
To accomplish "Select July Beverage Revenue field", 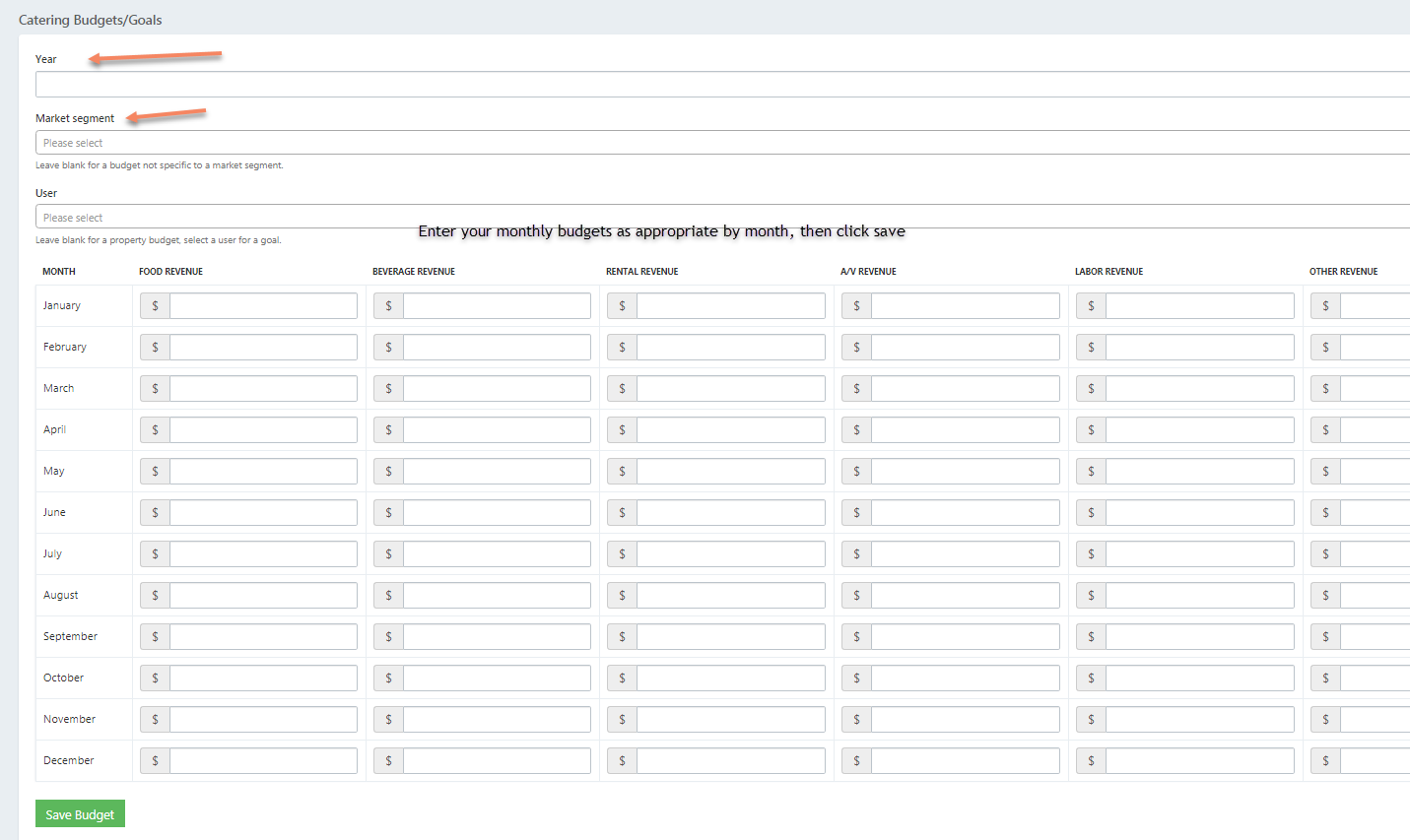I will coord(497,554).
